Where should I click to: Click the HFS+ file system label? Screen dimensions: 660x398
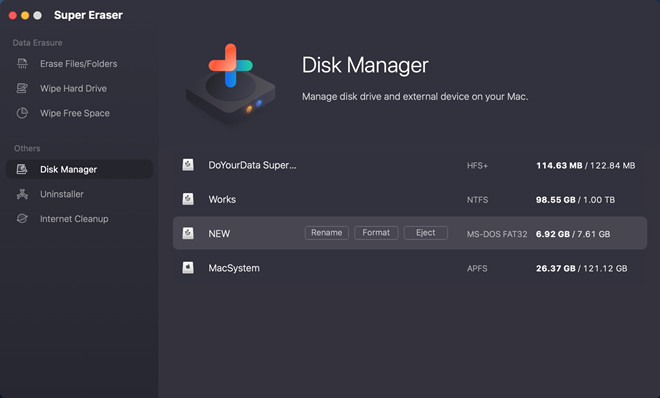click(x=477, y=166)
